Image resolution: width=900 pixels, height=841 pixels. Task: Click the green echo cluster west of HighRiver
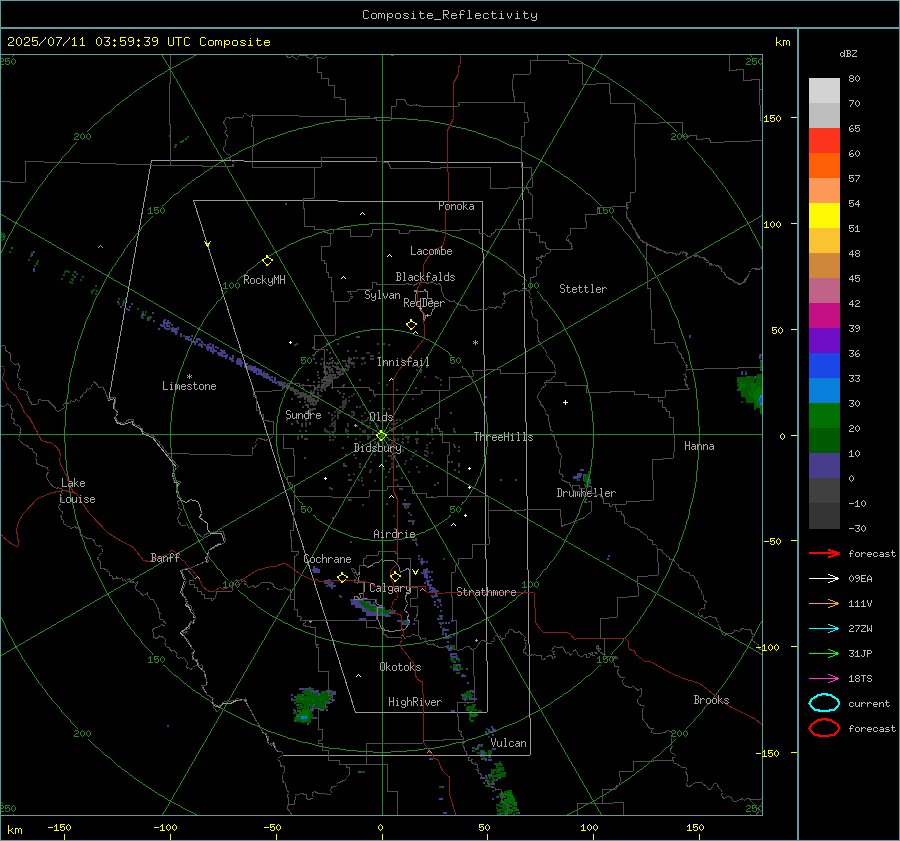tap(312, 704)
